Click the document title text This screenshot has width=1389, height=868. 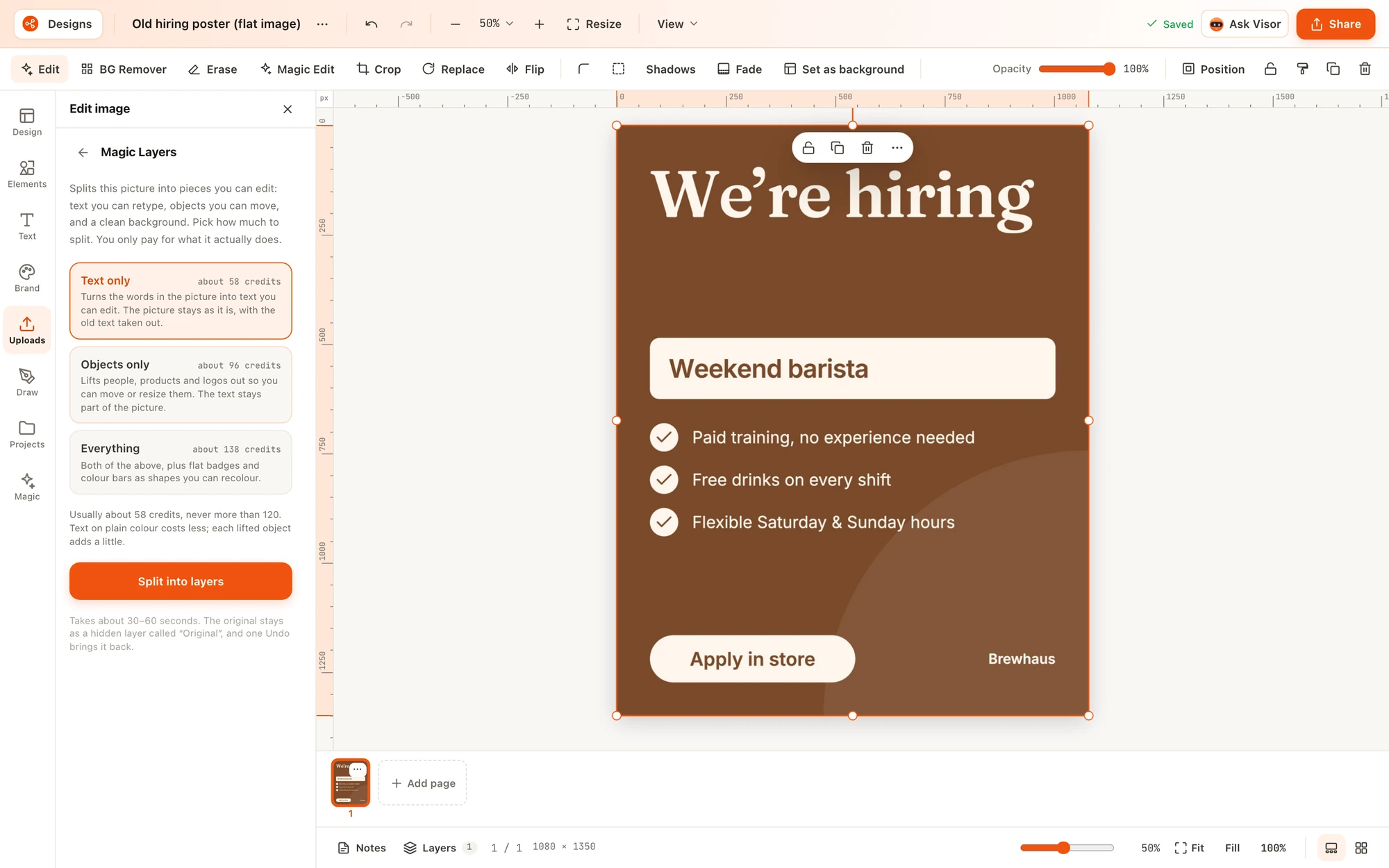[x=216, y=24]
